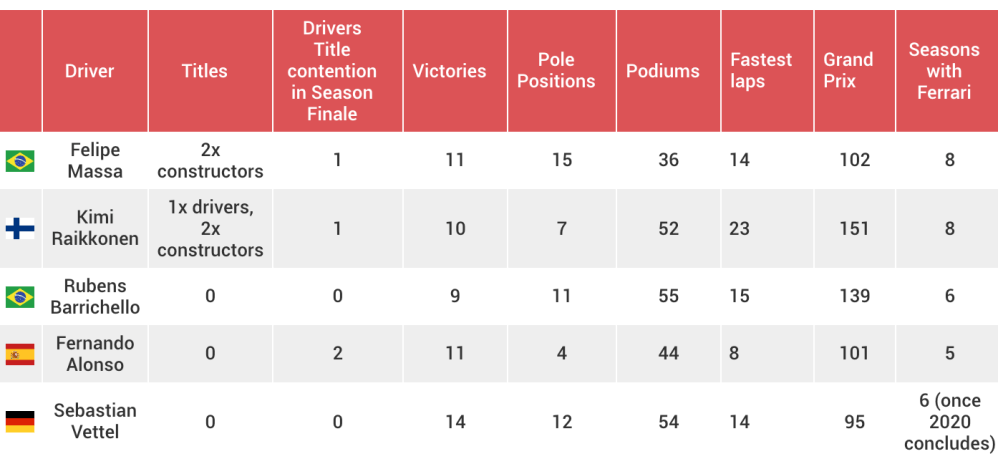Click the Brazil flag beside Felipe Massa
This screenshot has width=998, height=464.
pos(20,160)
